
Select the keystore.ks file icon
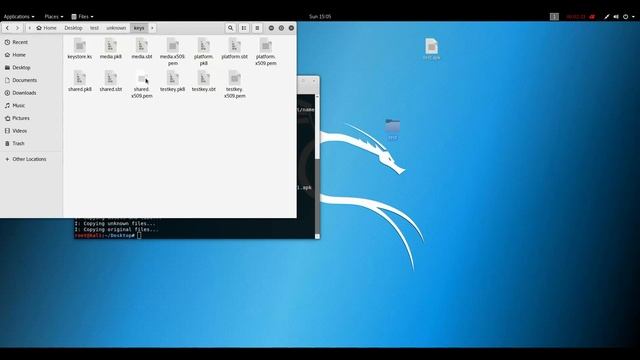[x=80, y=46]
